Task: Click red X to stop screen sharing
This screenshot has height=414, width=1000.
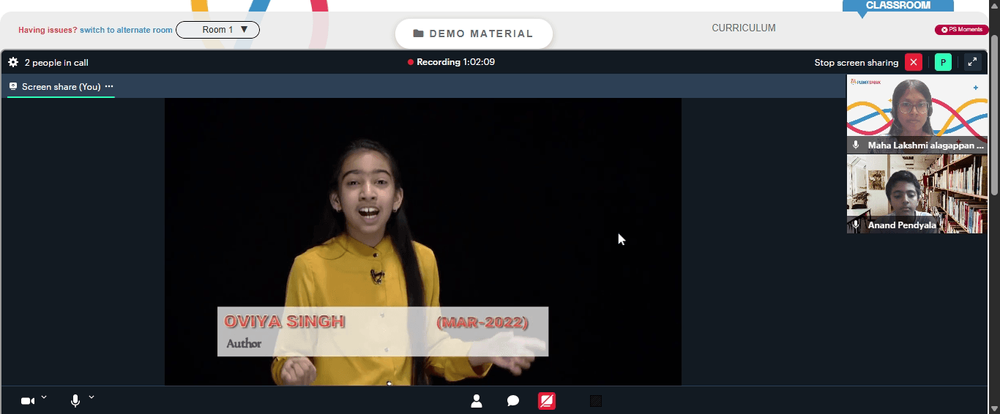Action: (x=913, y=62)
